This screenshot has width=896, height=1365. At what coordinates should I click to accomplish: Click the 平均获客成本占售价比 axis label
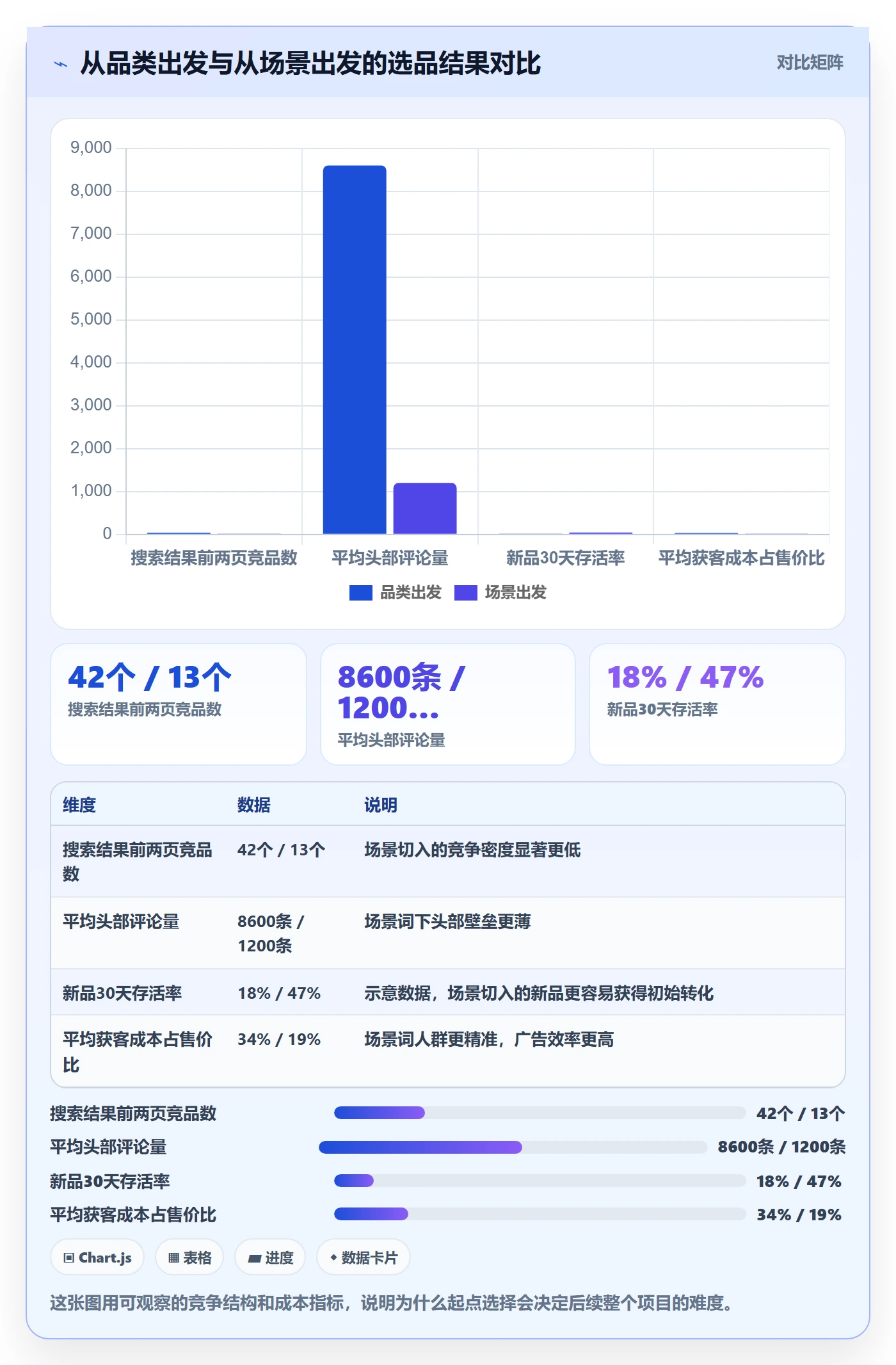click(741, 558)
